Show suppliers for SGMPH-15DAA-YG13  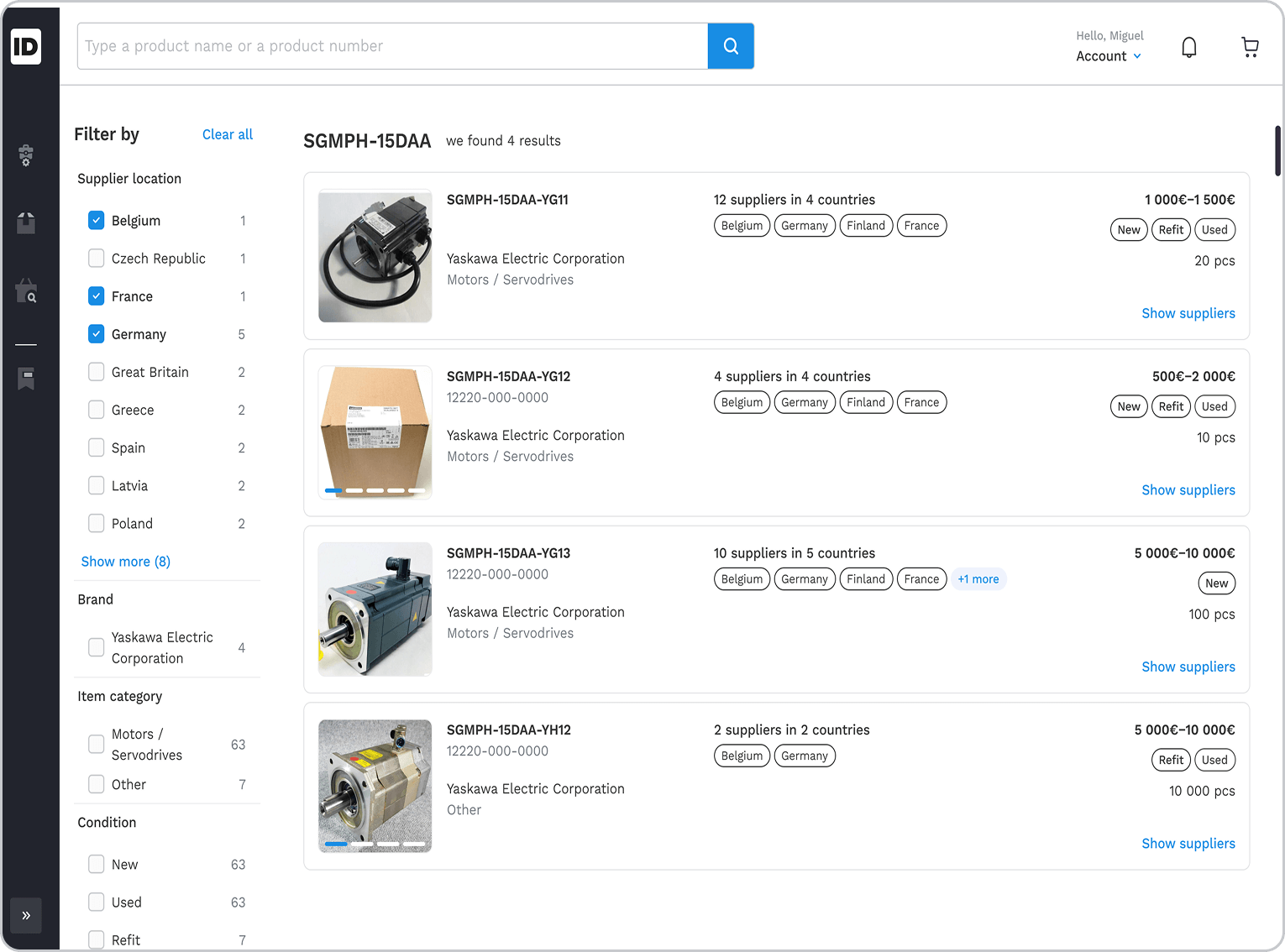click(x=1188, y=667)
